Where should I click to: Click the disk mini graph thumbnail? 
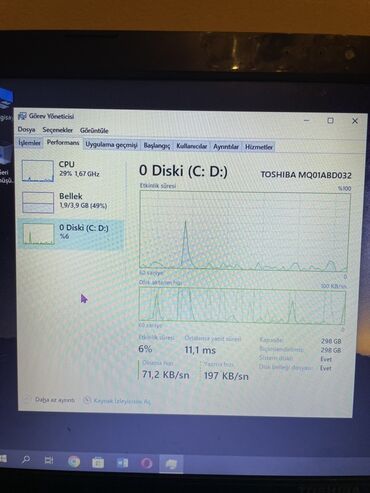(x=38, y=234)
